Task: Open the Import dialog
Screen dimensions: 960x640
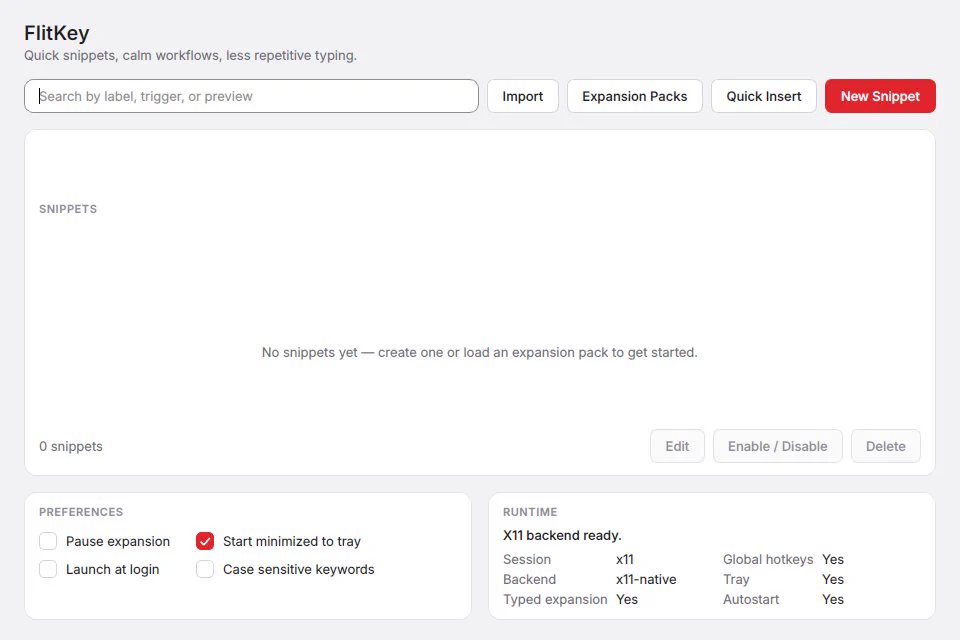Action: (523, 96)
